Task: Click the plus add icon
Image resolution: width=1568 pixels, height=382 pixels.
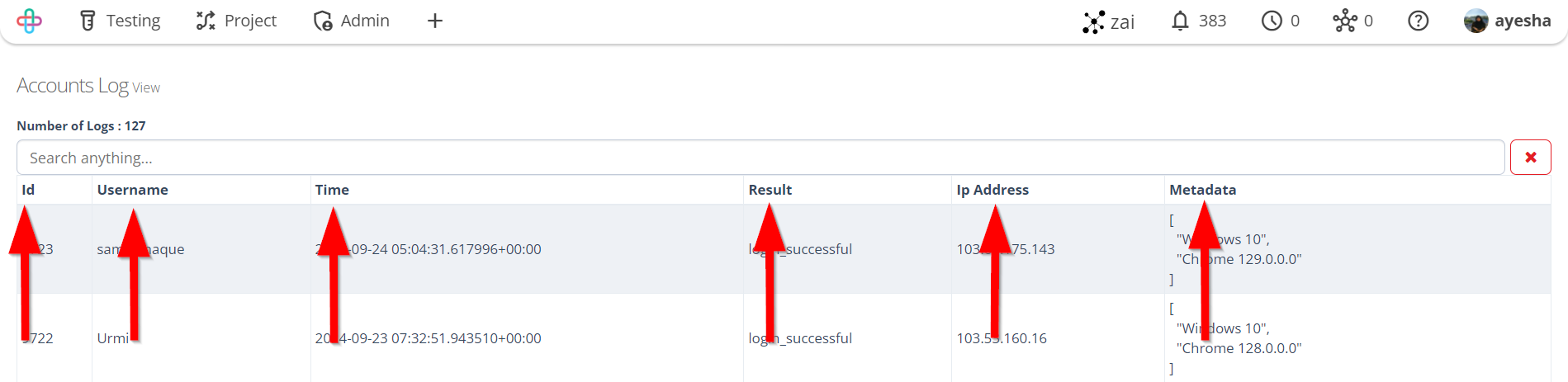Action: pyautogui.click(x=435, y=21)
